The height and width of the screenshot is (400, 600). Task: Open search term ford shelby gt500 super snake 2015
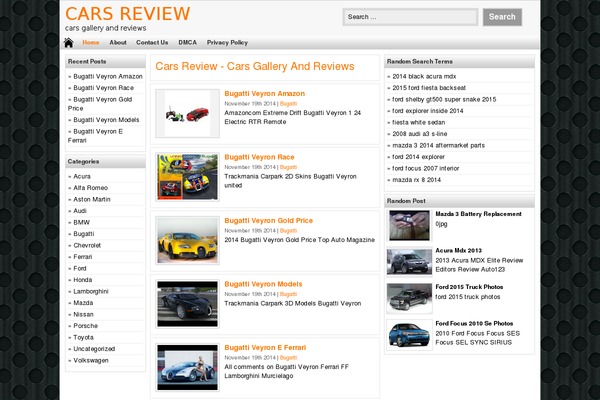click(444, 100)
